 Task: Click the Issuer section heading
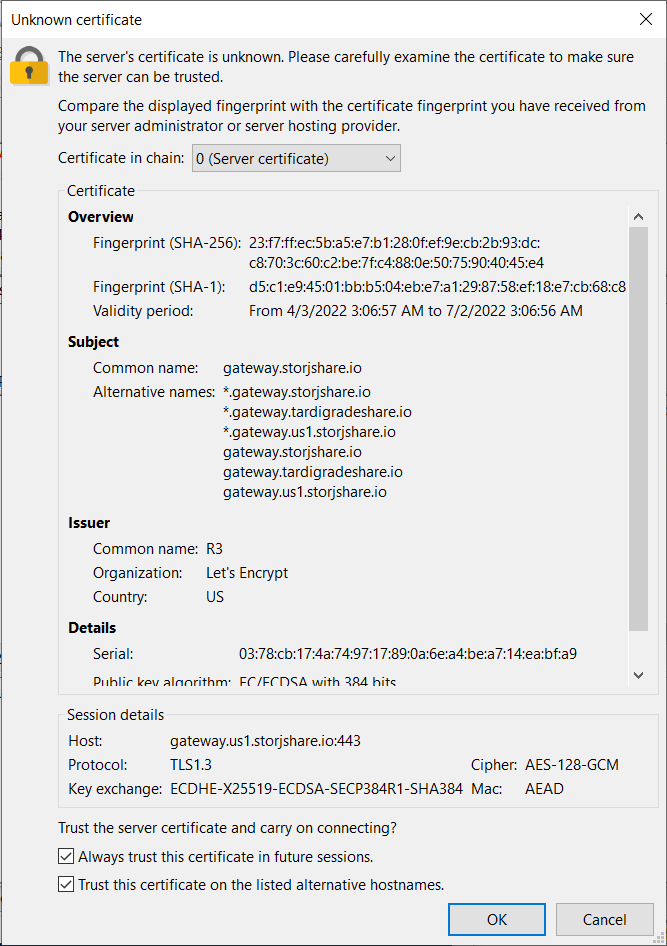click(89, 522)
